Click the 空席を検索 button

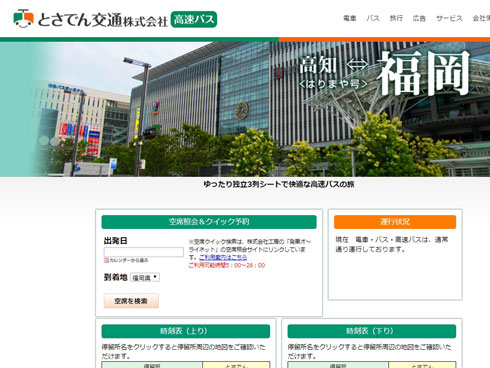[x=131, y=301]
